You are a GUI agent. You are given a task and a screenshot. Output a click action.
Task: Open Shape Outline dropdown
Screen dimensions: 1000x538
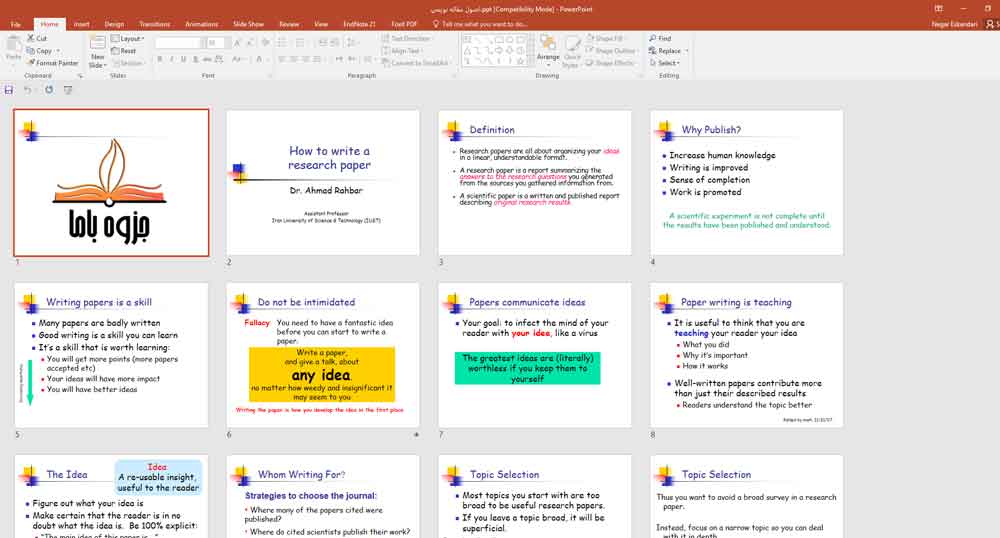click(x=612, y=50)
